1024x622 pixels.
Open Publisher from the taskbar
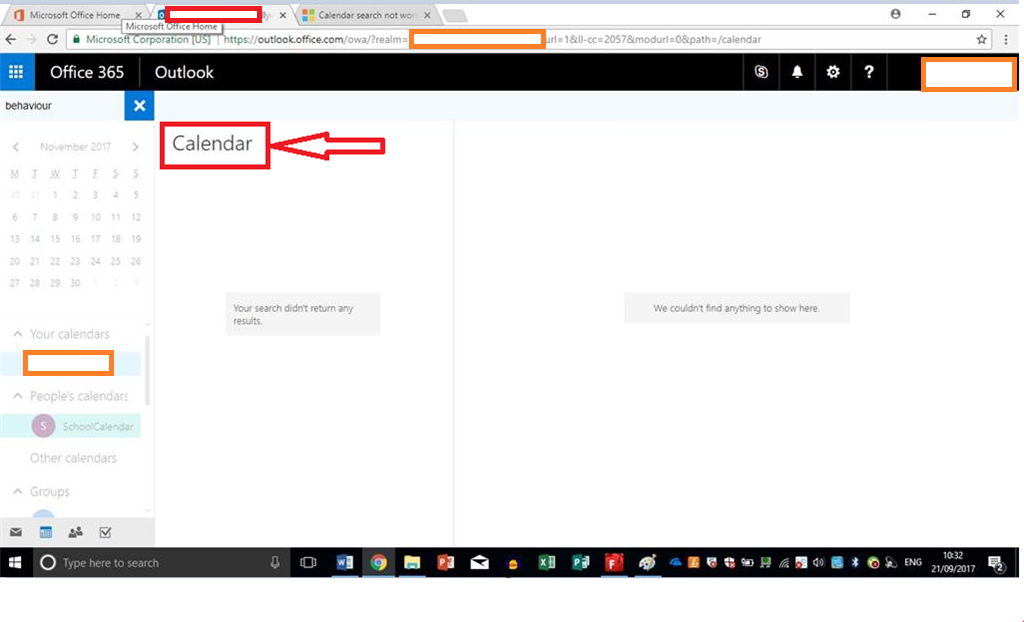click(581, 563)
